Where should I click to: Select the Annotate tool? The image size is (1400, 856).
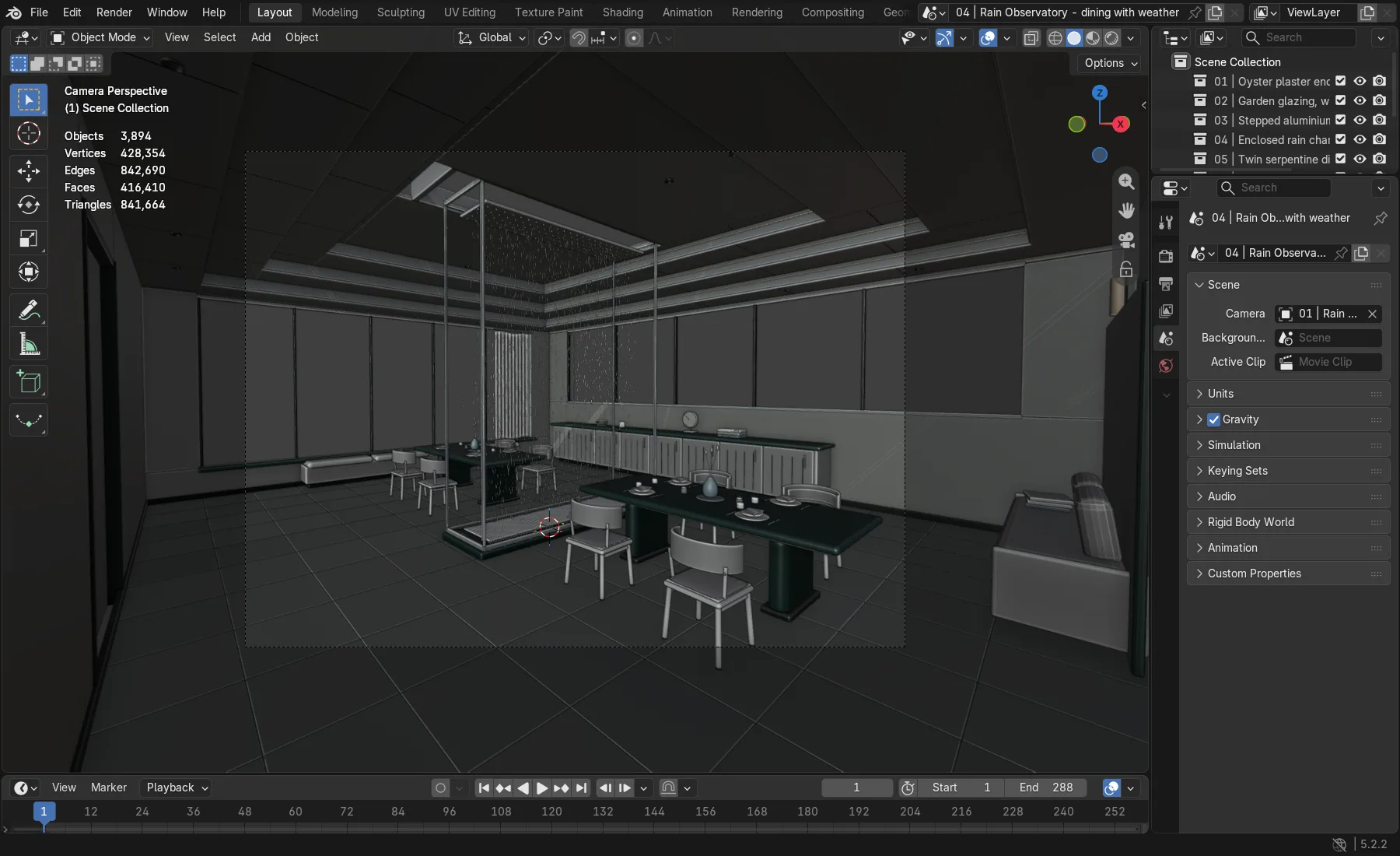coord(29,310)
